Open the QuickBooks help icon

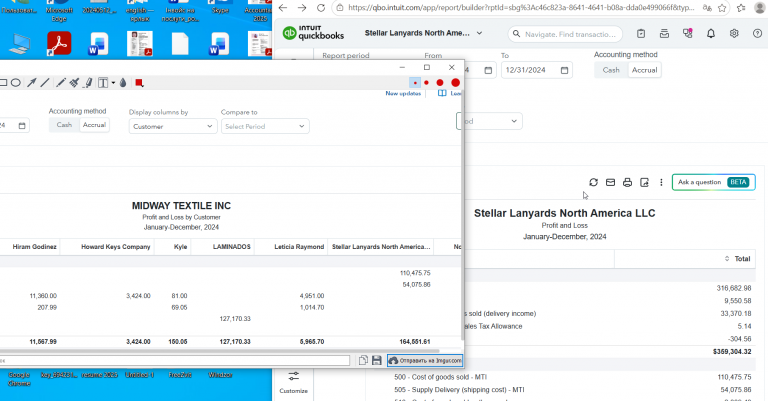click(x=757, y=33)
